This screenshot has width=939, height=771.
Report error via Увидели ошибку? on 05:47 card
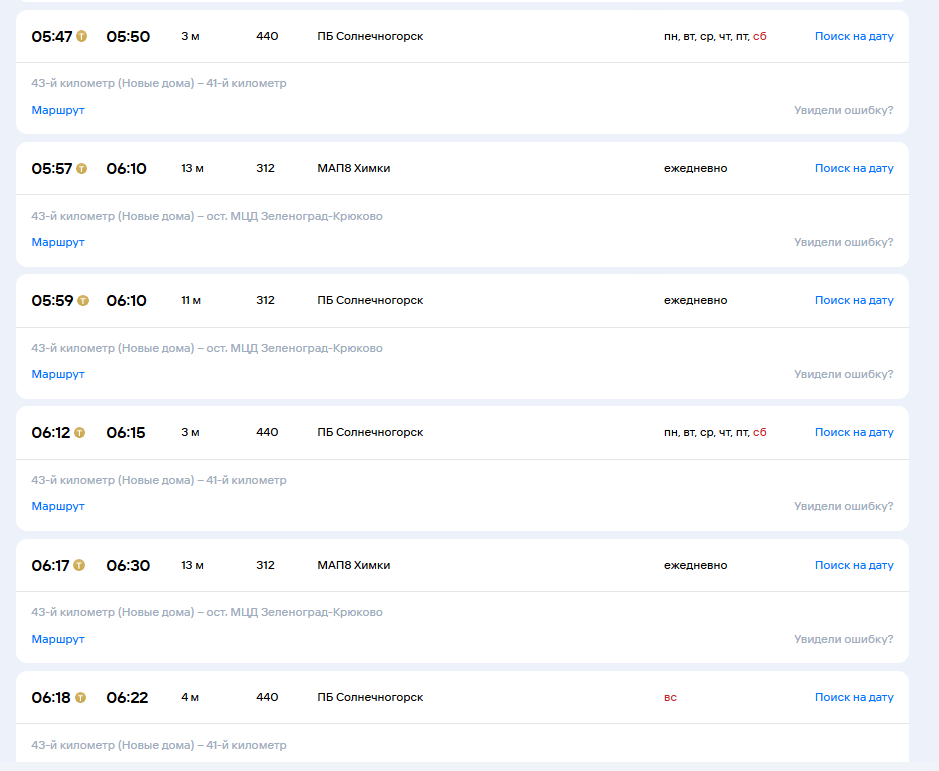click(843, 110)
